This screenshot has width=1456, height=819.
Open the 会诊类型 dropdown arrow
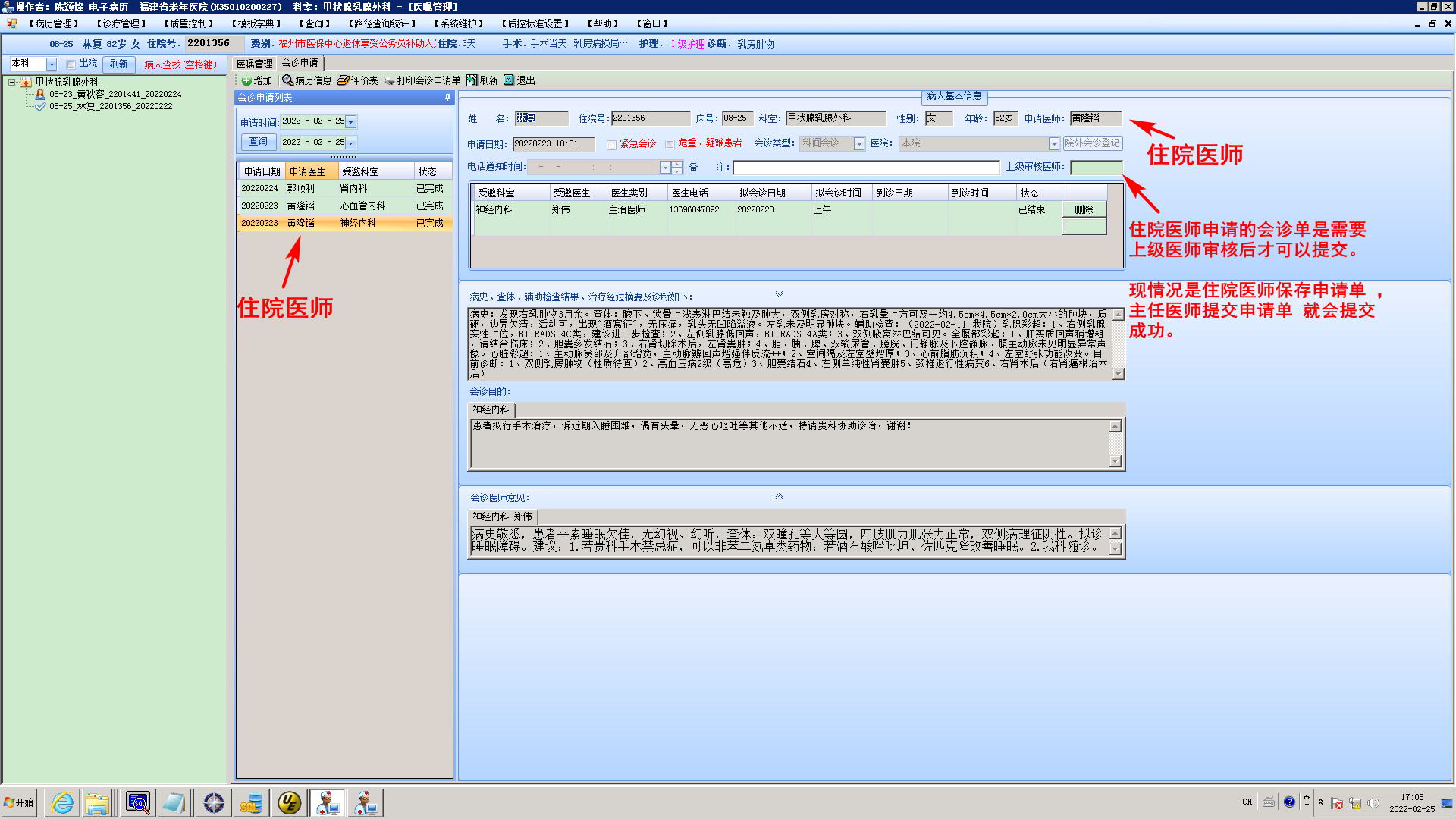(x=858, y=144)
